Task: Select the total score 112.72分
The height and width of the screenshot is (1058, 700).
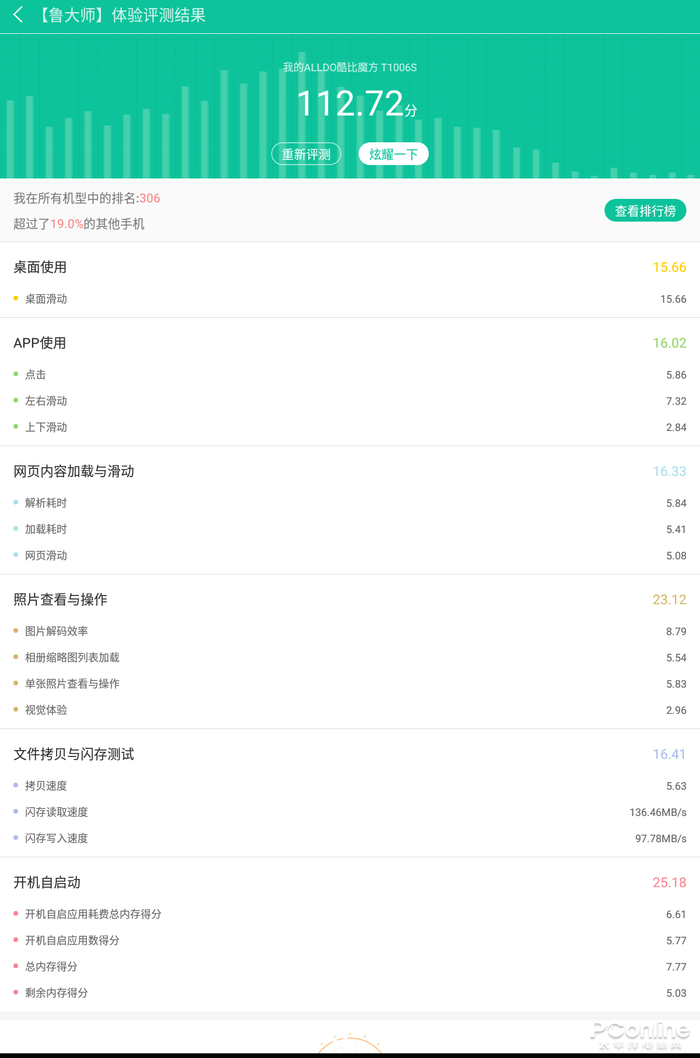Action: coord(356,104)
